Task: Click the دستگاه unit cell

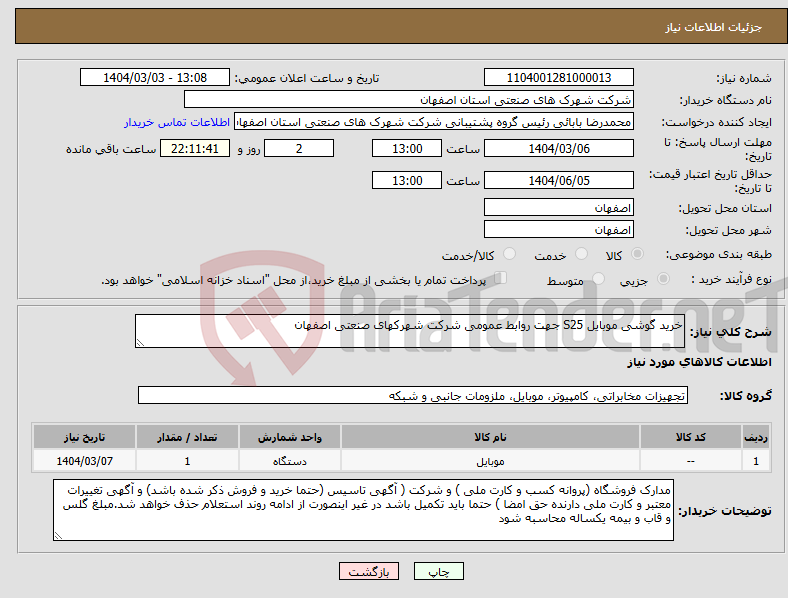Action: coord(290,461)
